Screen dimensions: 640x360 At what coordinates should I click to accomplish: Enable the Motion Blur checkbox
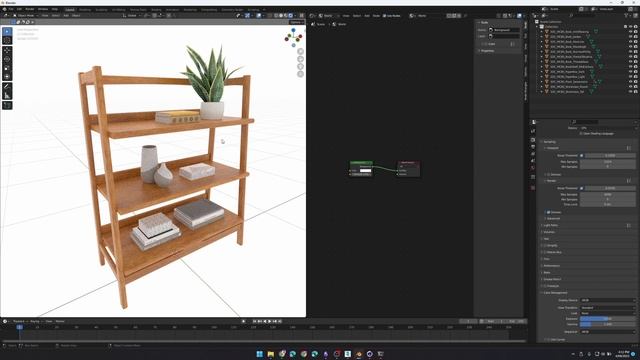point(545,252)
